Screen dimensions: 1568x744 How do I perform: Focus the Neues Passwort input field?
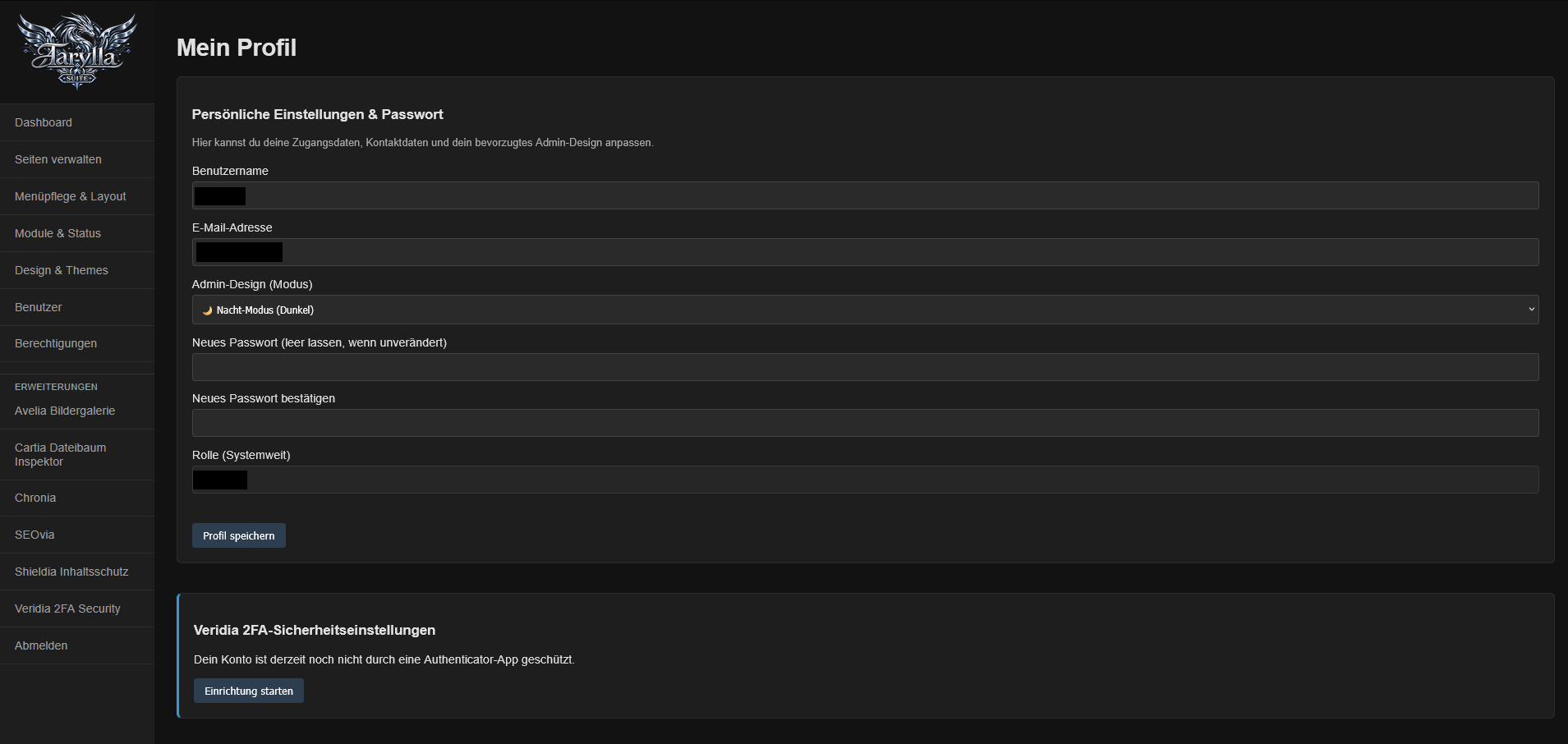[865, 367]
